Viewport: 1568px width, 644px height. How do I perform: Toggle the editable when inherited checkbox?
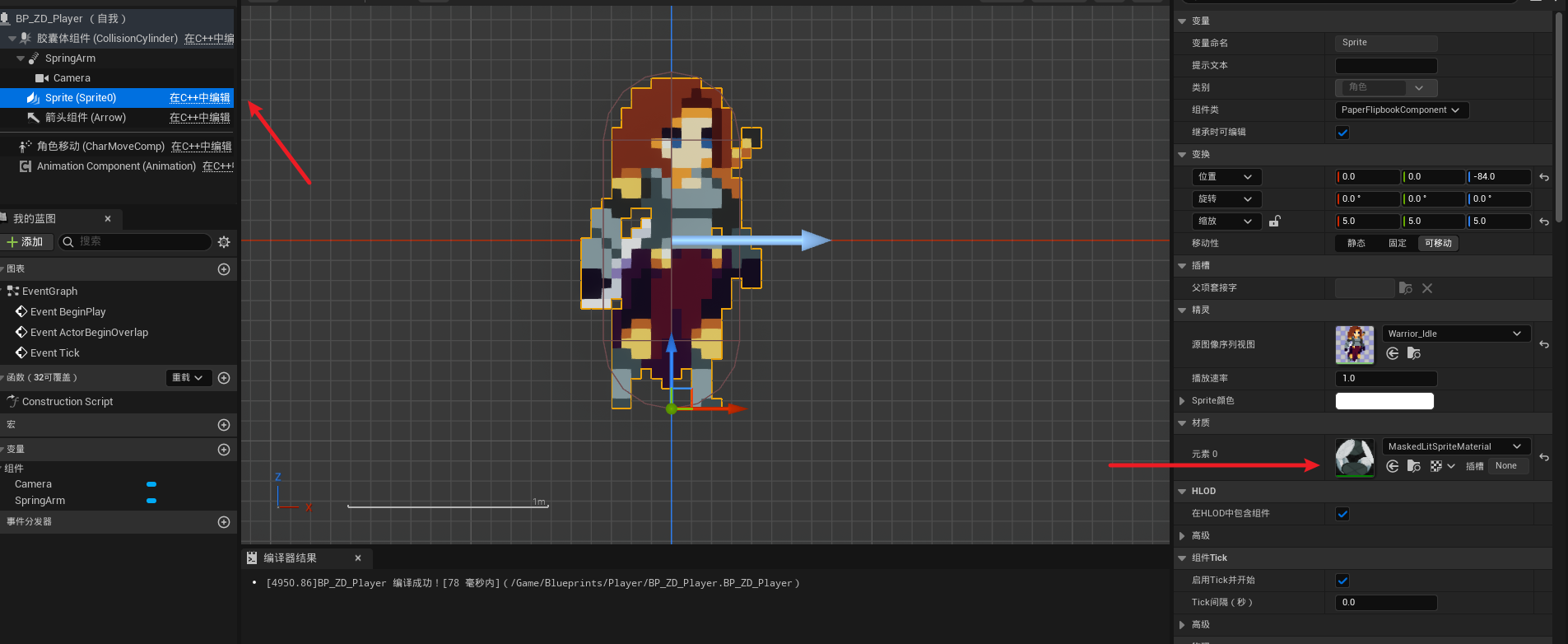pos(1342,133)
